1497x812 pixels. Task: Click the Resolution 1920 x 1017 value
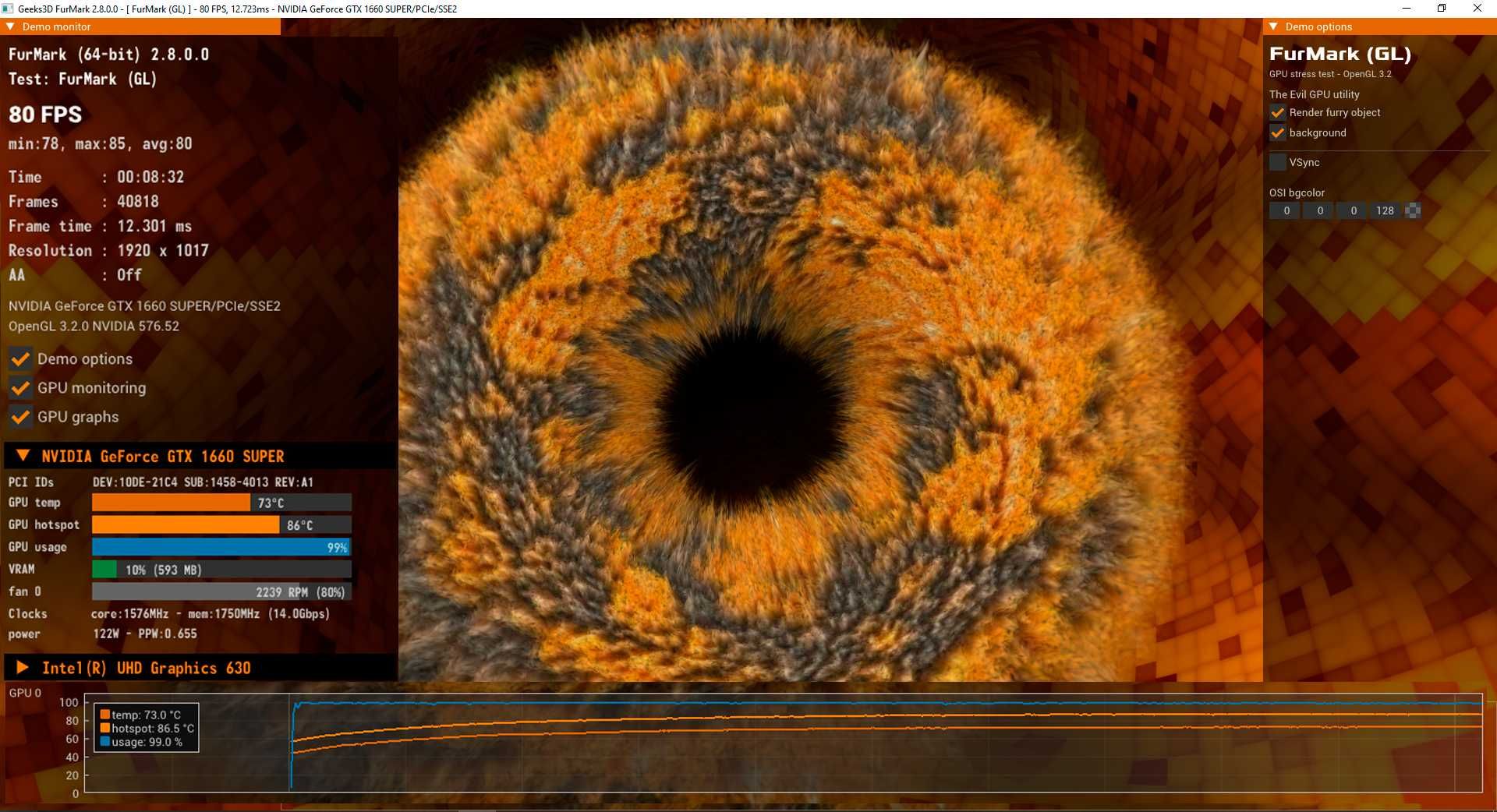click(163, 250)
